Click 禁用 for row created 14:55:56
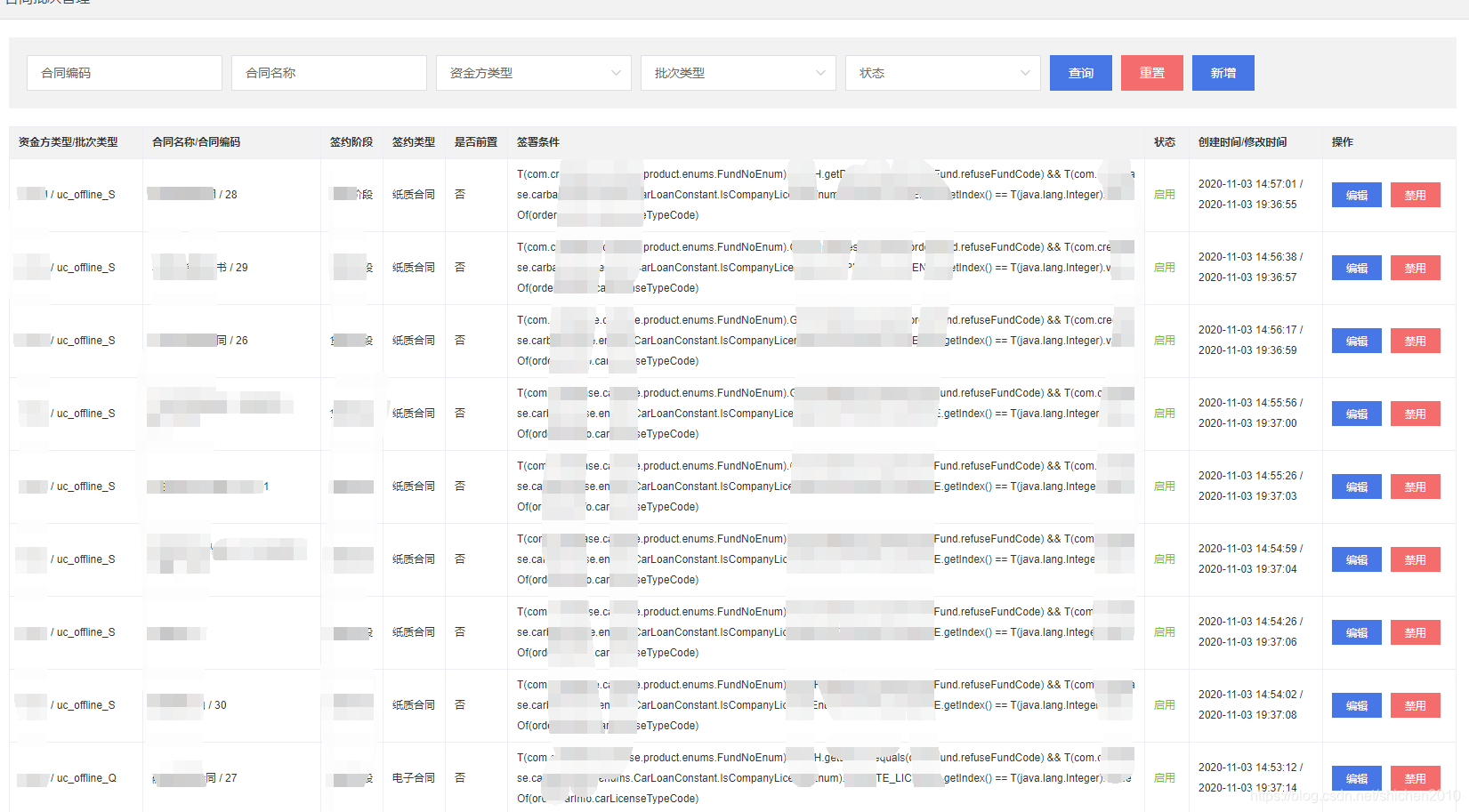 [1416, 414]
